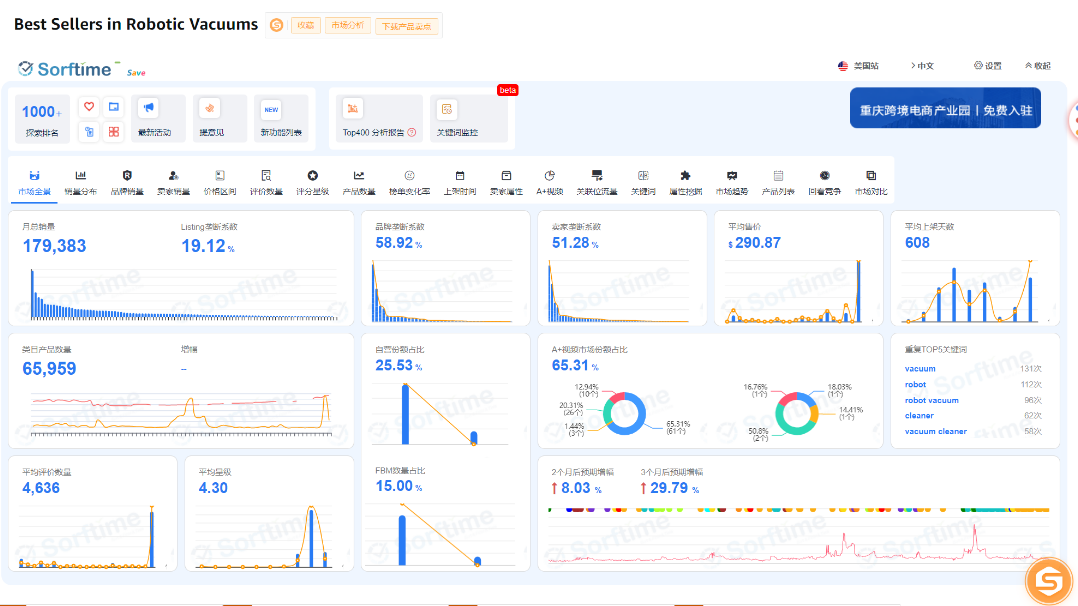Switch to the 销量分布 tab
The image size is (1078, 606).
pos(81,182)
